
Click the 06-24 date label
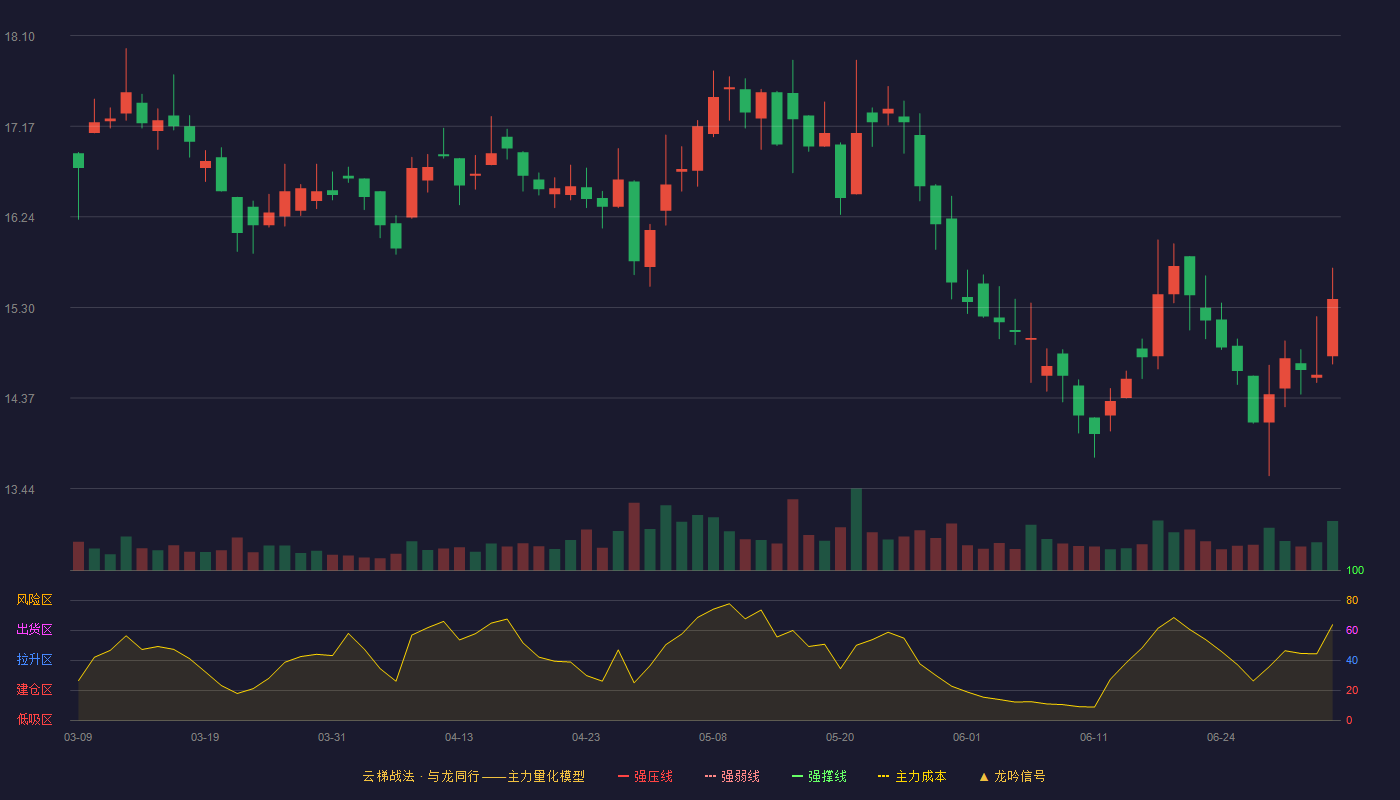(x=1221, y=737)
